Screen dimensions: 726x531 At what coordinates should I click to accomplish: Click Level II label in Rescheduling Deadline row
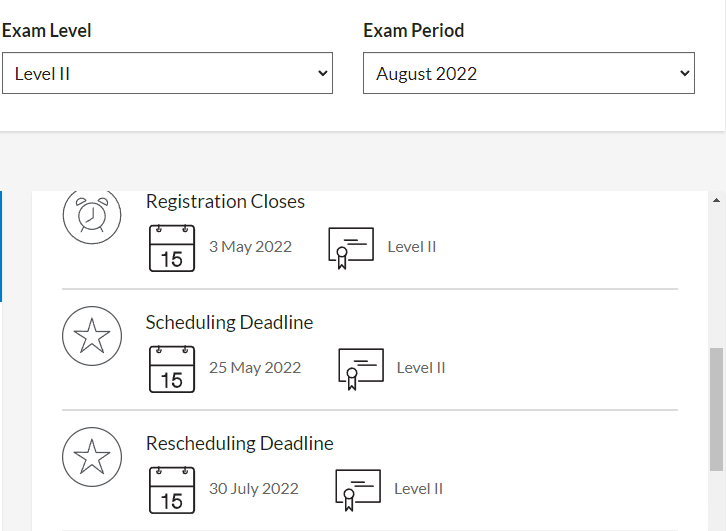coord(418,489)
